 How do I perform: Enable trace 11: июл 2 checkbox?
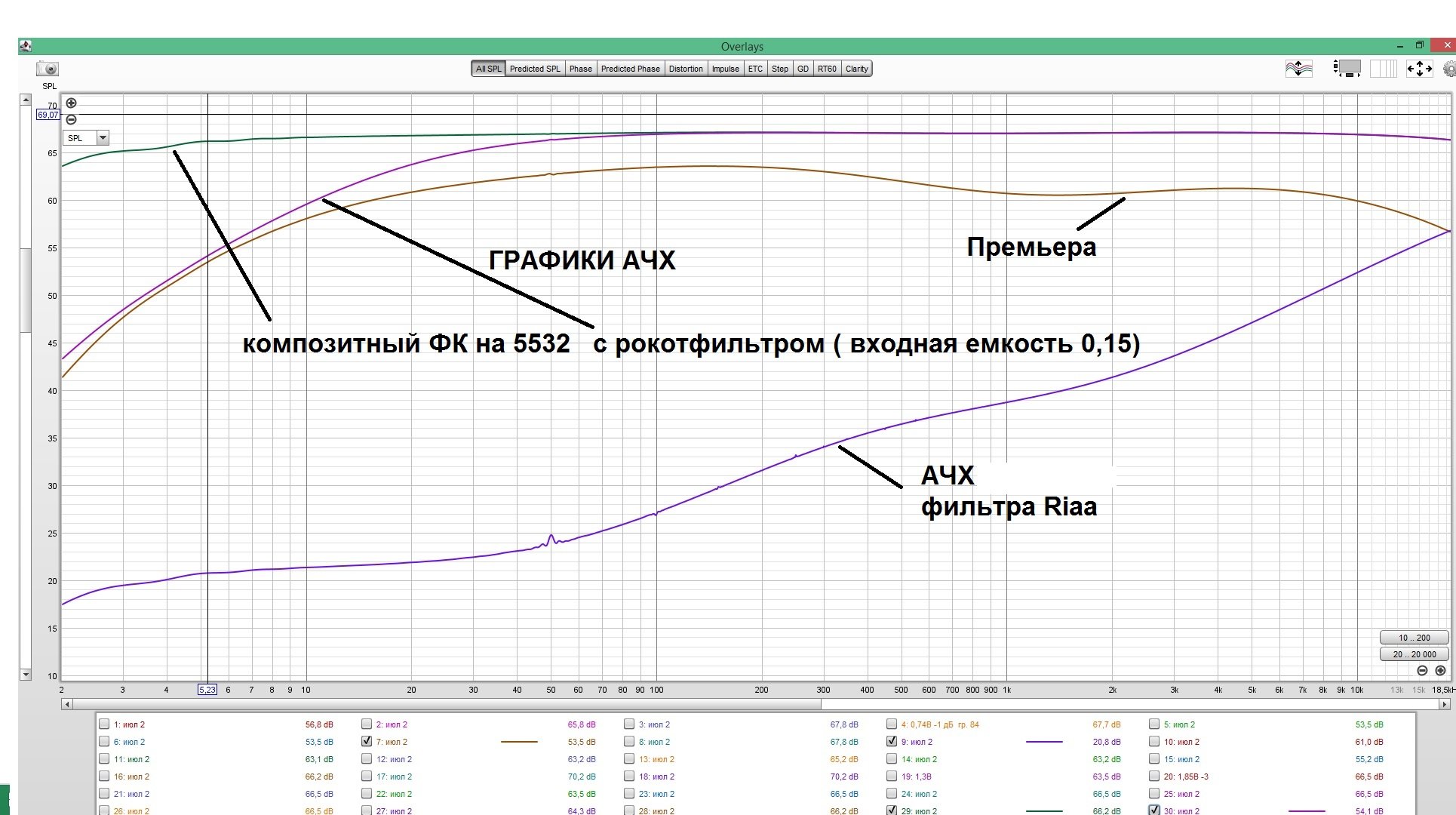point(104,758)
